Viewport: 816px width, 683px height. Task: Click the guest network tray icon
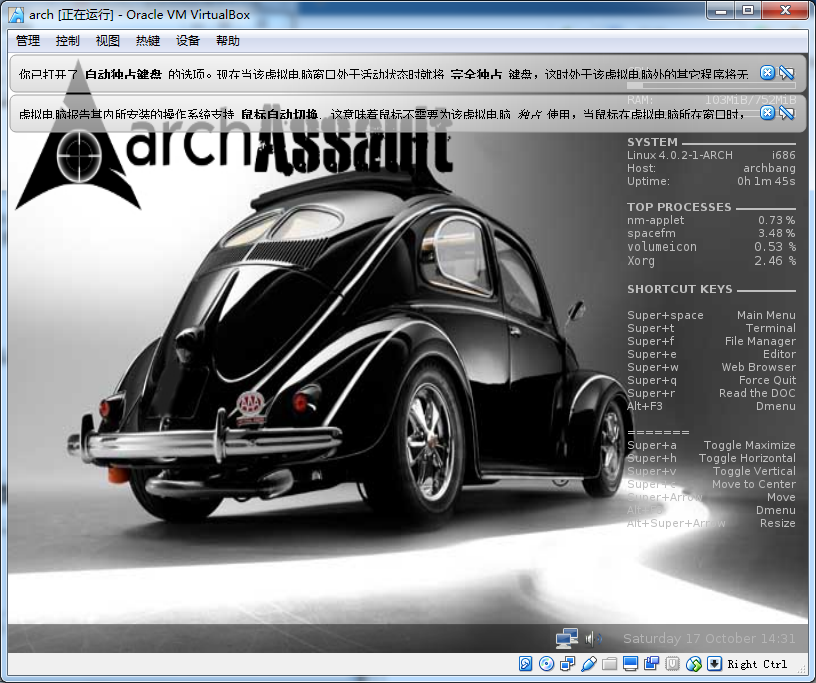pos(567,638)
